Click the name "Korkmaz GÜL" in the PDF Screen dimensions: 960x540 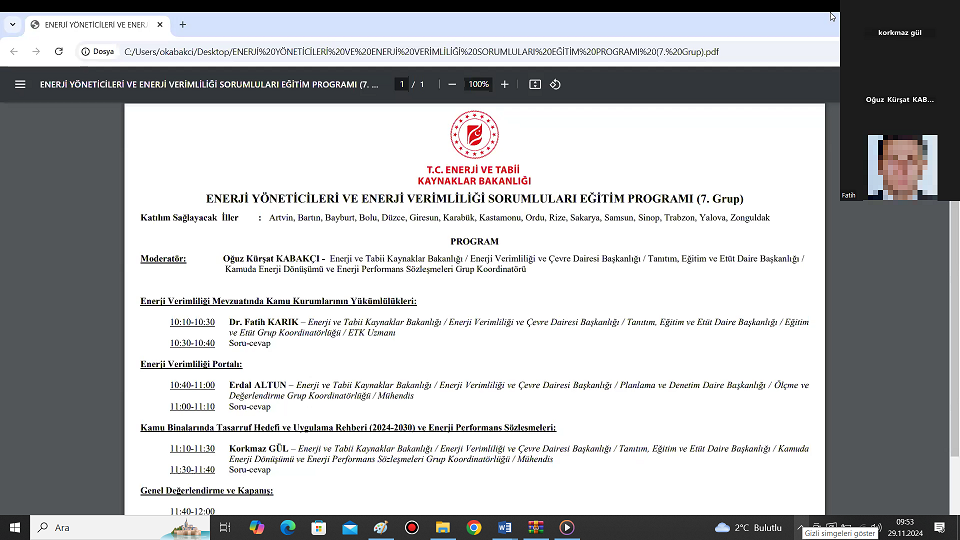click(258, 449)
